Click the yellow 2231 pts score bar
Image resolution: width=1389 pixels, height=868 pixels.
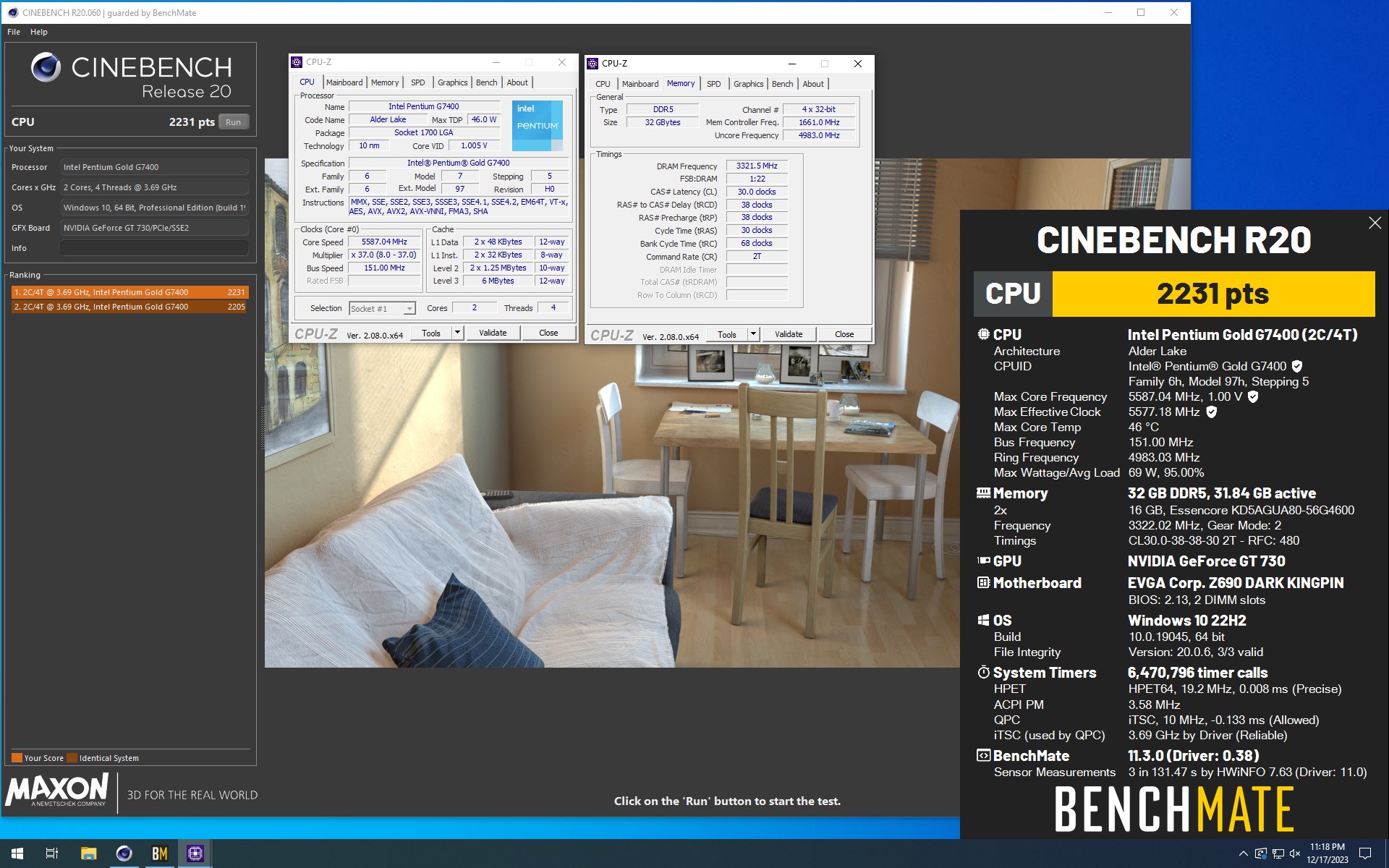click(x=1213, y=294)
